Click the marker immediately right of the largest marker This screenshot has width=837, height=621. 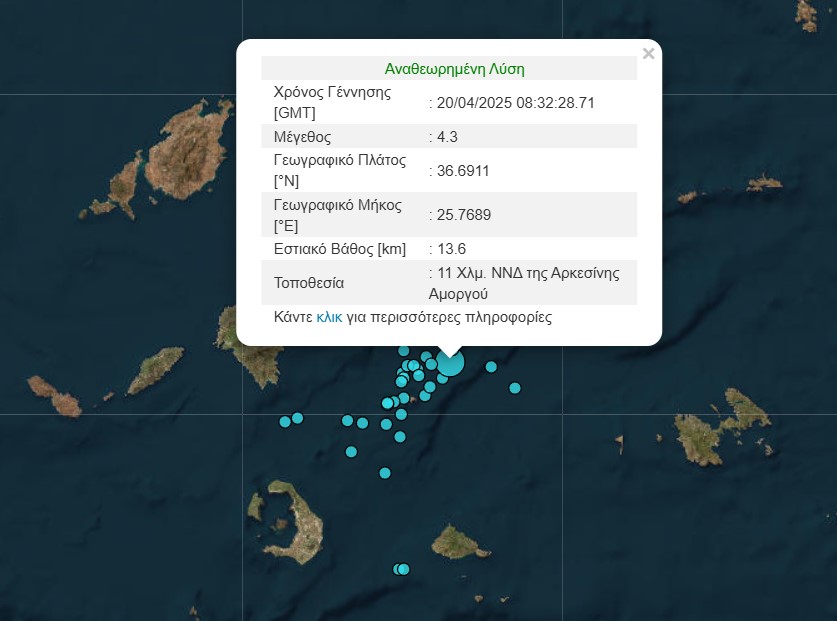tap(491, 367)
